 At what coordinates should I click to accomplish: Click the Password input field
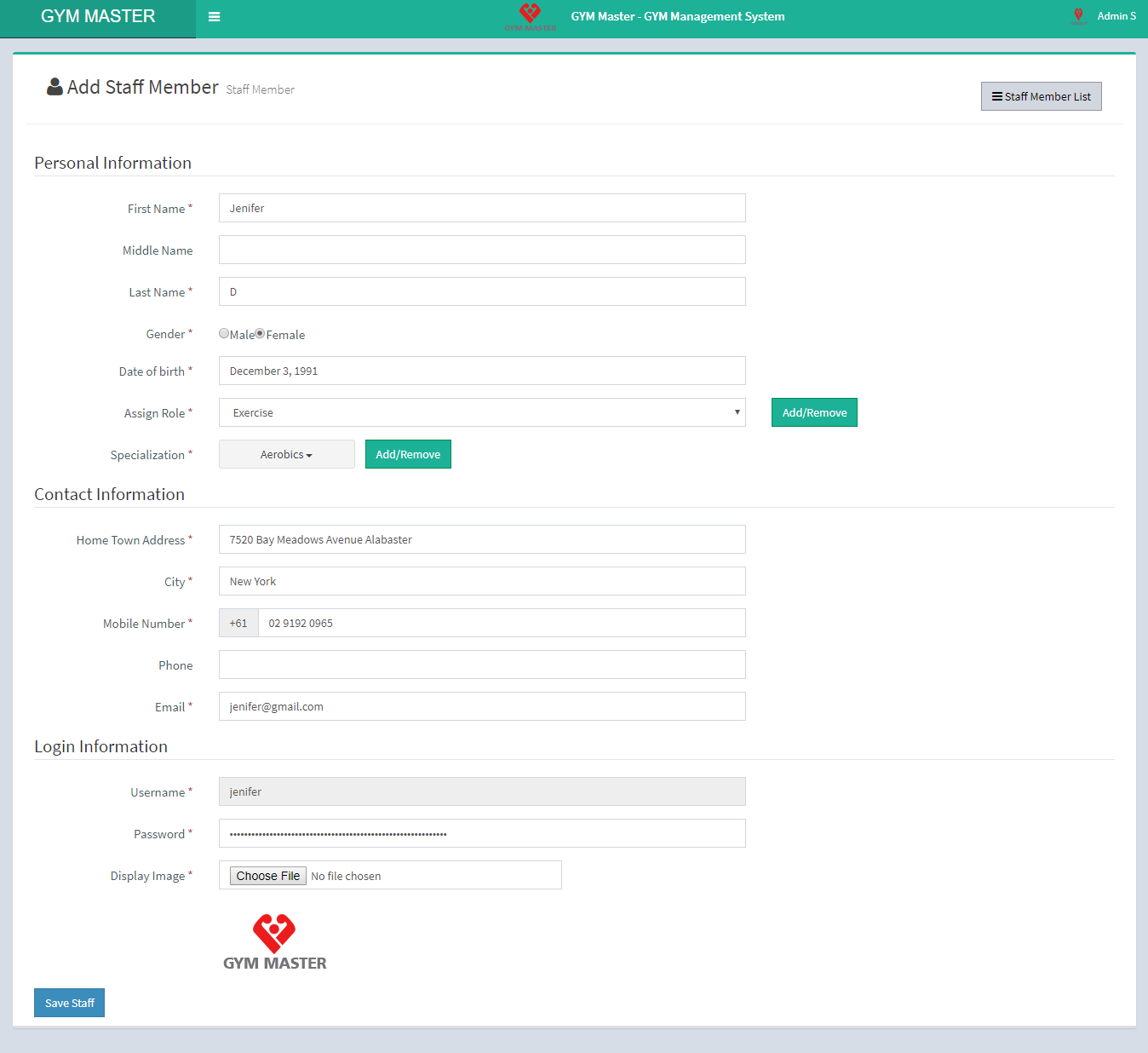tap(481, 834)
